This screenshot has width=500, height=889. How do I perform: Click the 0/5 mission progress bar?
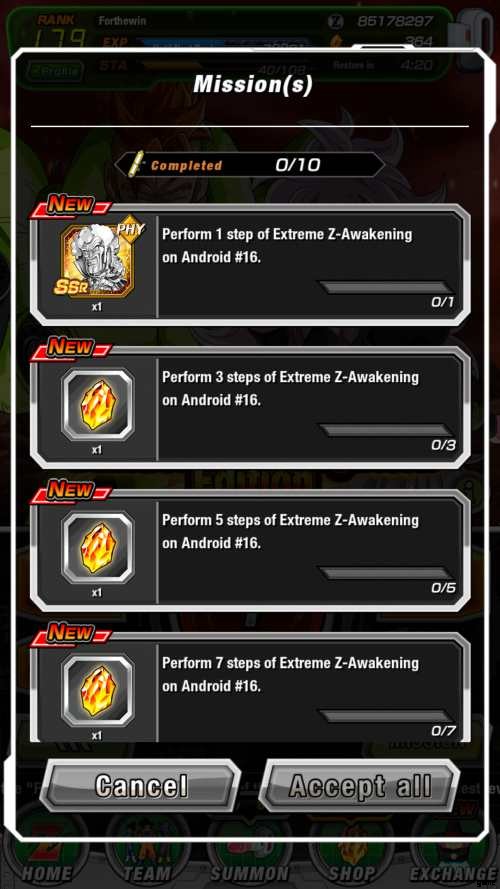coord(385,573)
